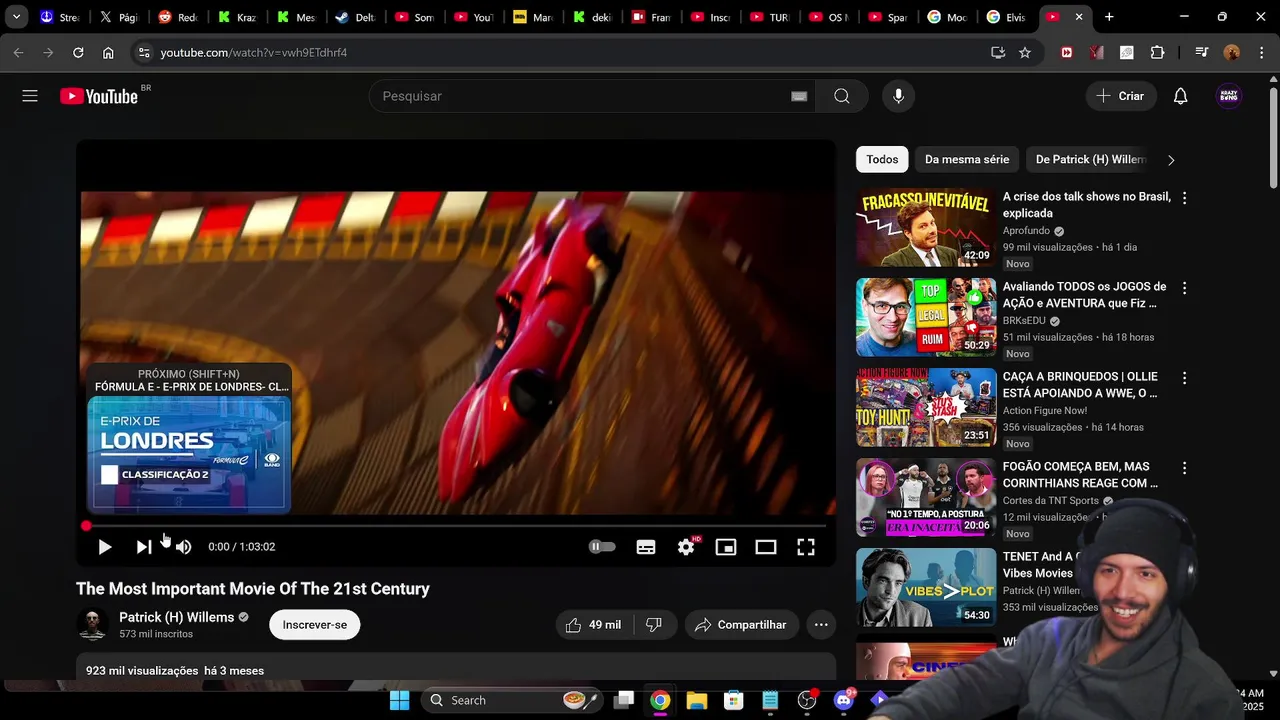Skip to next video

pyautogui.click(x=144, y=547)
